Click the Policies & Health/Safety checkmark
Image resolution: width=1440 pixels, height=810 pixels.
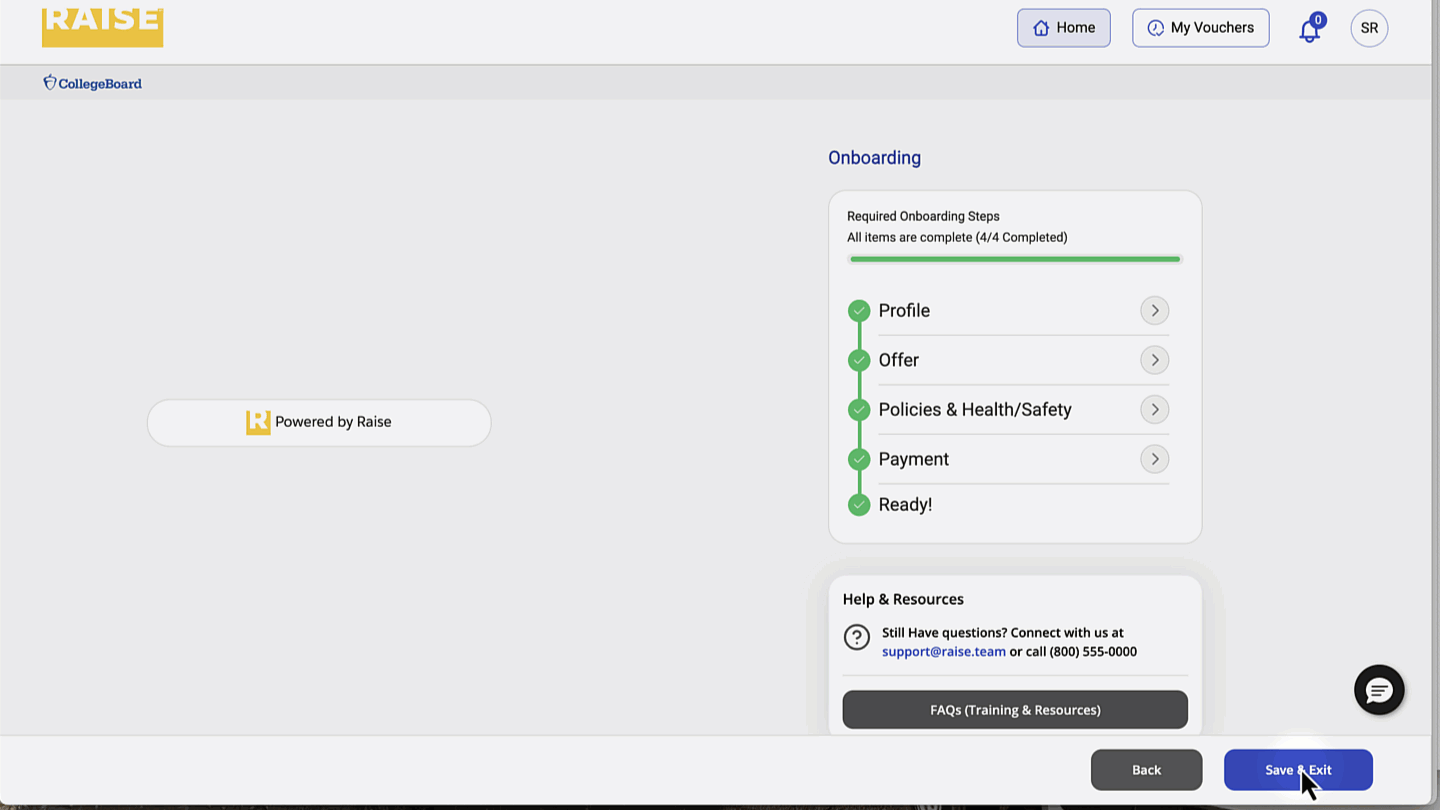pyautogui.click(x=859, y=410)
